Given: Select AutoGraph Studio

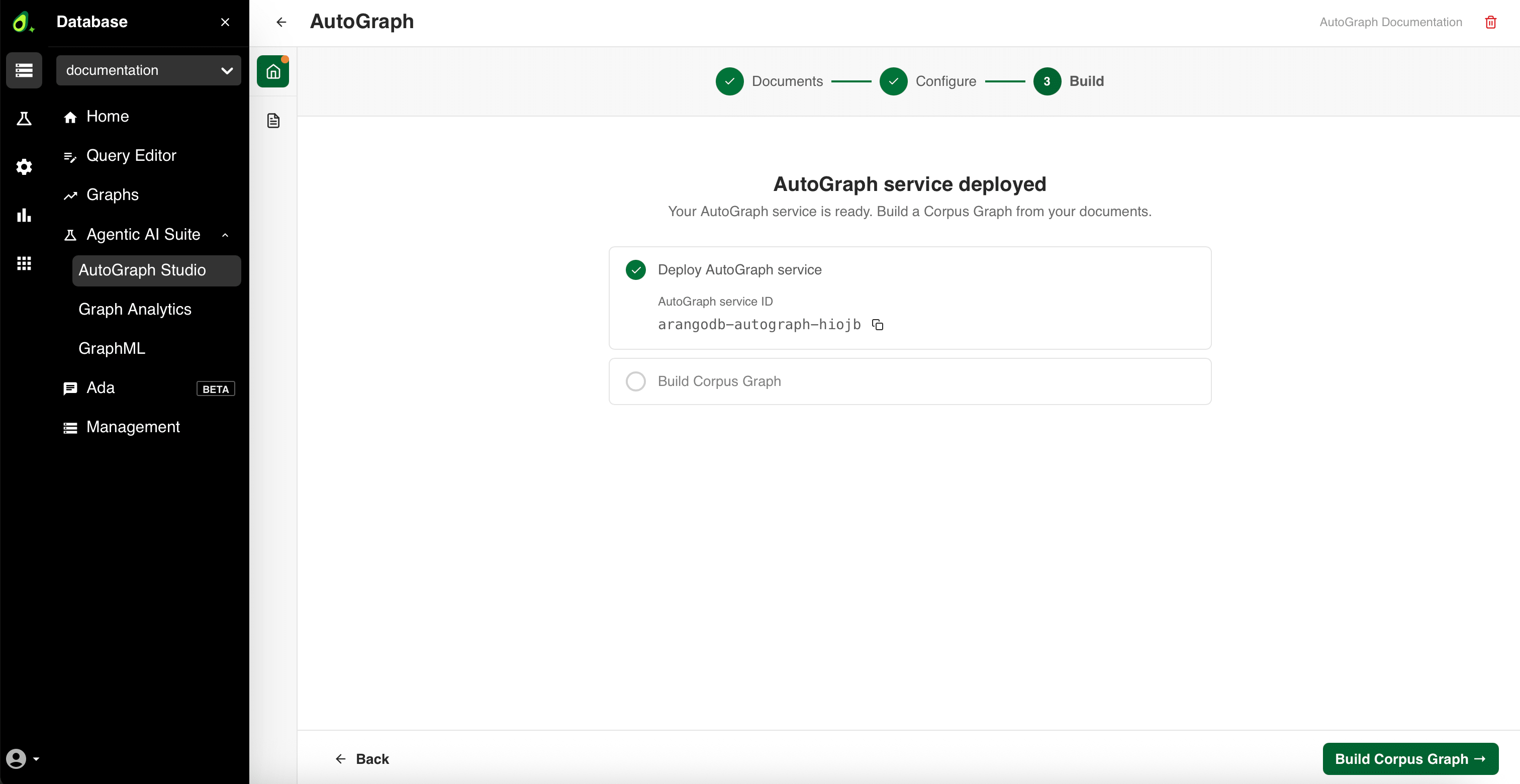Looking at the screenshot, I should 156,270.
